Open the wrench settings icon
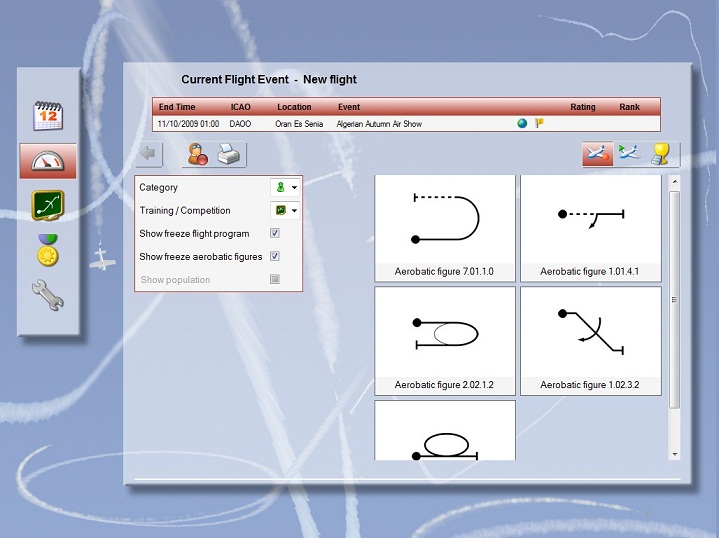This screenshot has height=538, width=719. [x=48, y=295]
